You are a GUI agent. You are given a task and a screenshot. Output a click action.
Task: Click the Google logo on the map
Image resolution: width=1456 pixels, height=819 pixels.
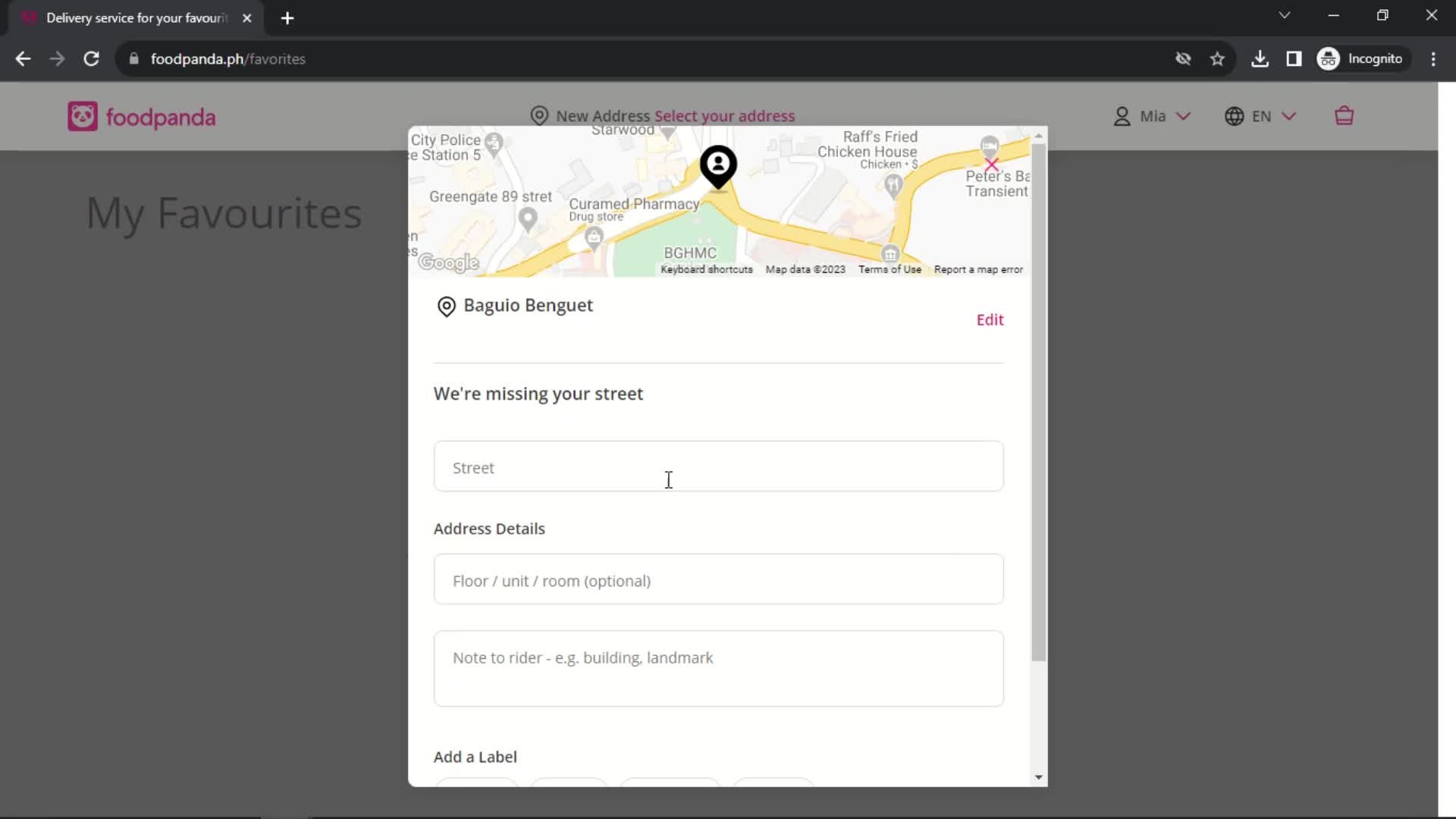[449, 262]
